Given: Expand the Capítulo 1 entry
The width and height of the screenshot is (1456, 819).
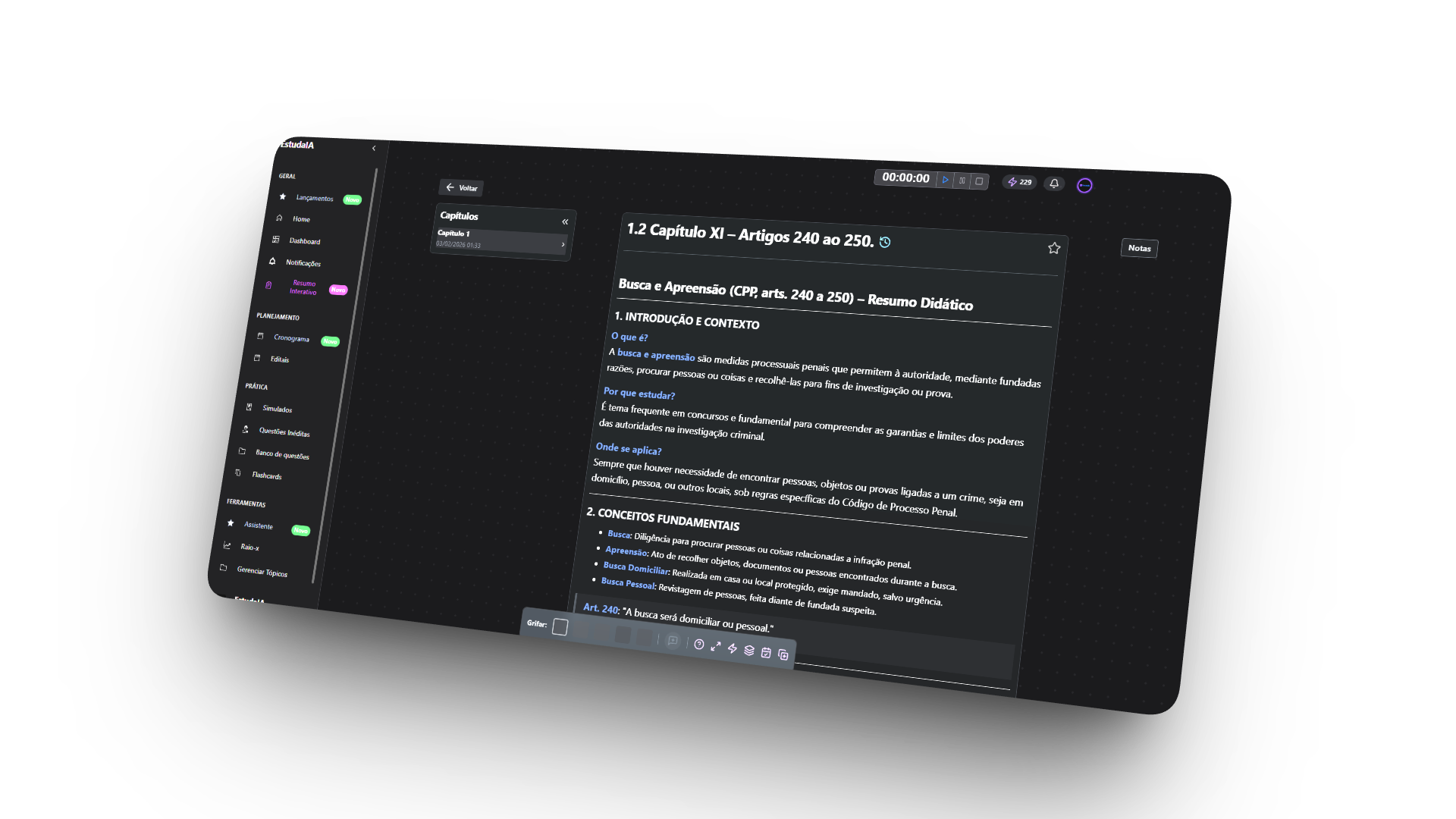Looking at the screenshot, I should coord(563,244).
